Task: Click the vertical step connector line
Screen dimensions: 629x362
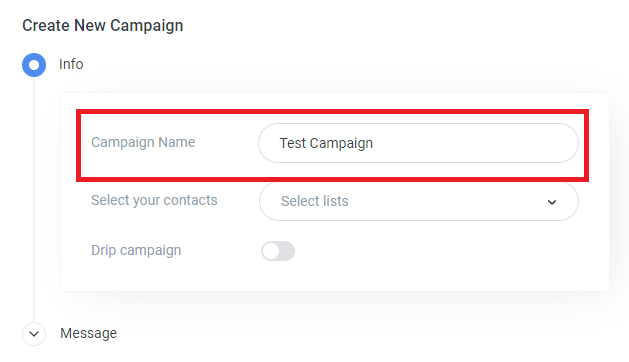Action: pyautogui.click(x=34, y=199)
